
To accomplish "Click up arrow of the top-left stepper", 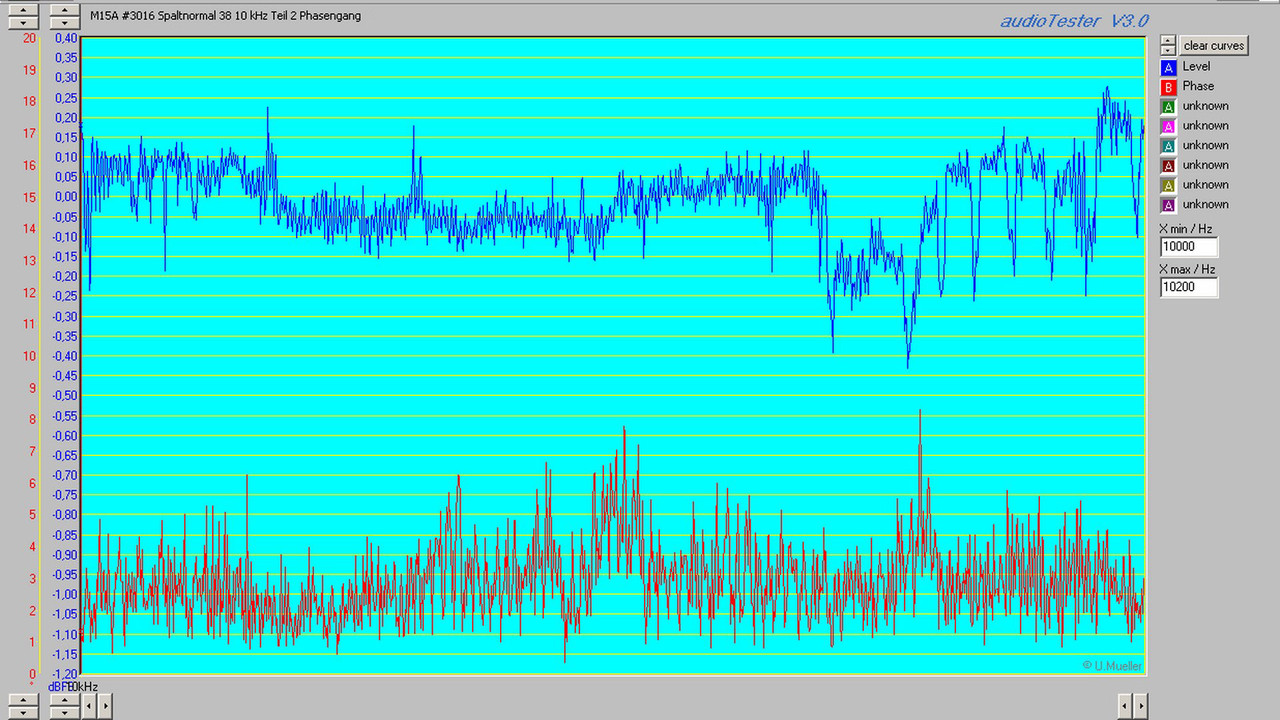I will point(22,10).
